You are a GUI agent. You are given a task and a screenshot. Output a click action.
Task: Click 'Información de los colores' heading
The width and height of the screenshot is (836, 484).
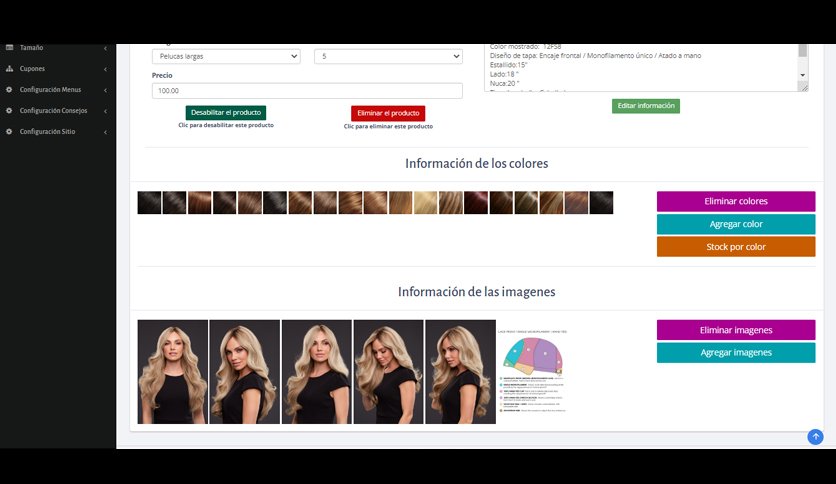click(x=477, y=163)
